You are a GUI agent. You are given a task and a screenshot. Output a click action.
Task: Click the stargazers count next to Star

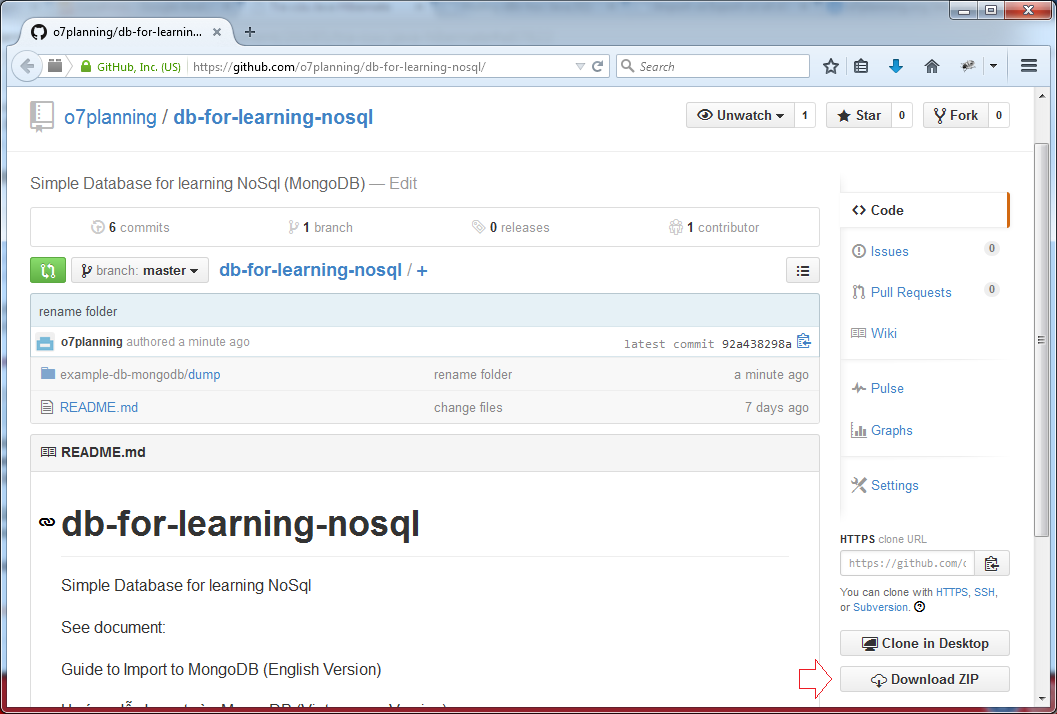(x=902, y=115)
